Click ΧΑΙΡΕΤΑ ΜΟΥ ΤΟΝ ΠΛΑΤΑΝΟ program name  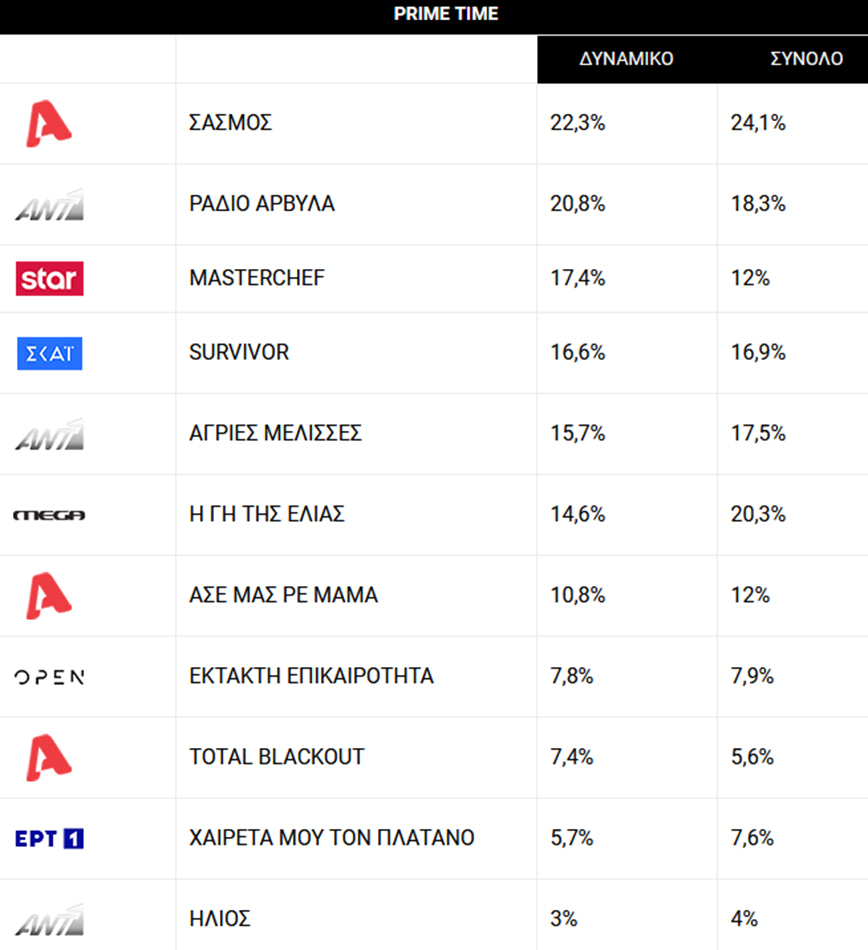click(x=332, y=838)
